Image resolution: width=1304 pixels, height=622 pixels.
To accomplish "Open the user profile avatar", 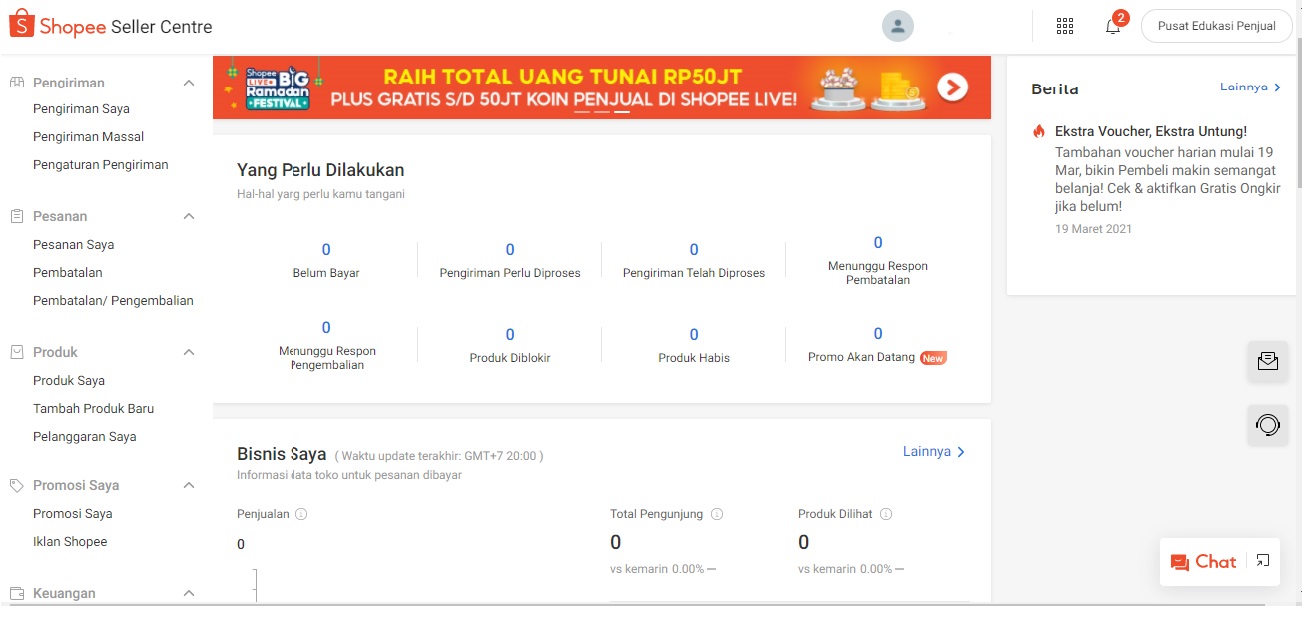I will pyautogui.click(x=898, y=26).
